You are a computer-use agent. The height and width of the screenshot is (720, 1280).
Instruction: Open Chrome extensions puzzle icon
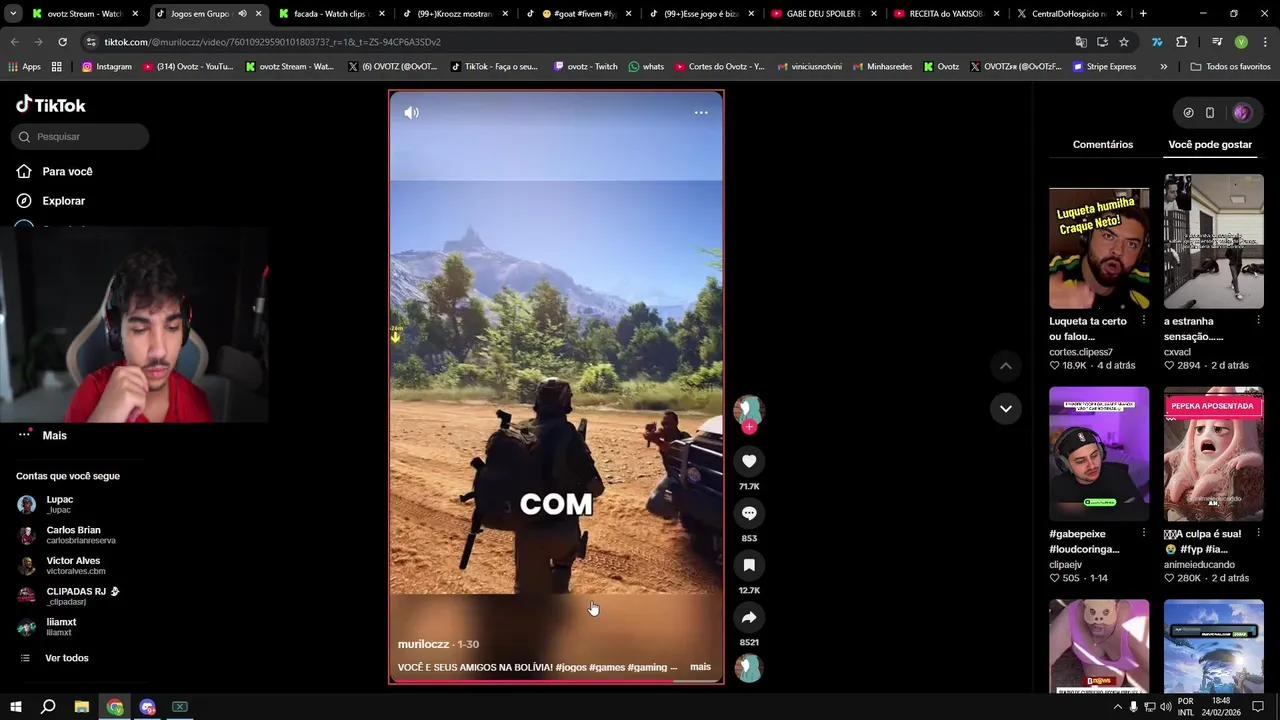pos(1182,42)
